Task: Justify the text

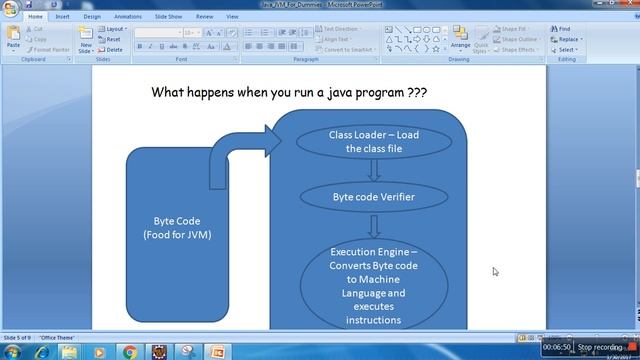Action: click(x=282, y=47)
